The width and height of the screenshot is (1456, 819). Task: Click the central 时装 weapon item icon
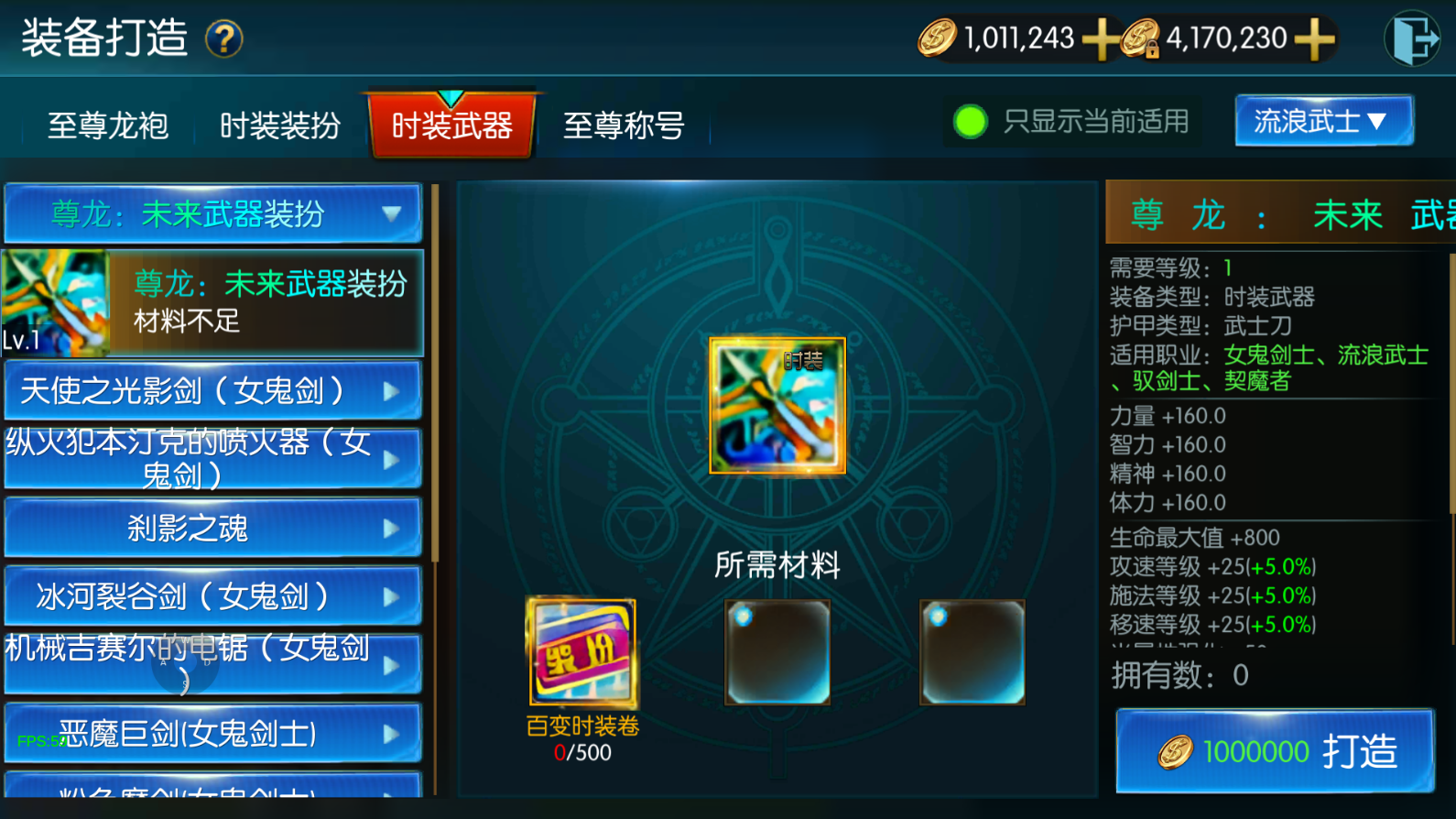click(x=777, y=406)
